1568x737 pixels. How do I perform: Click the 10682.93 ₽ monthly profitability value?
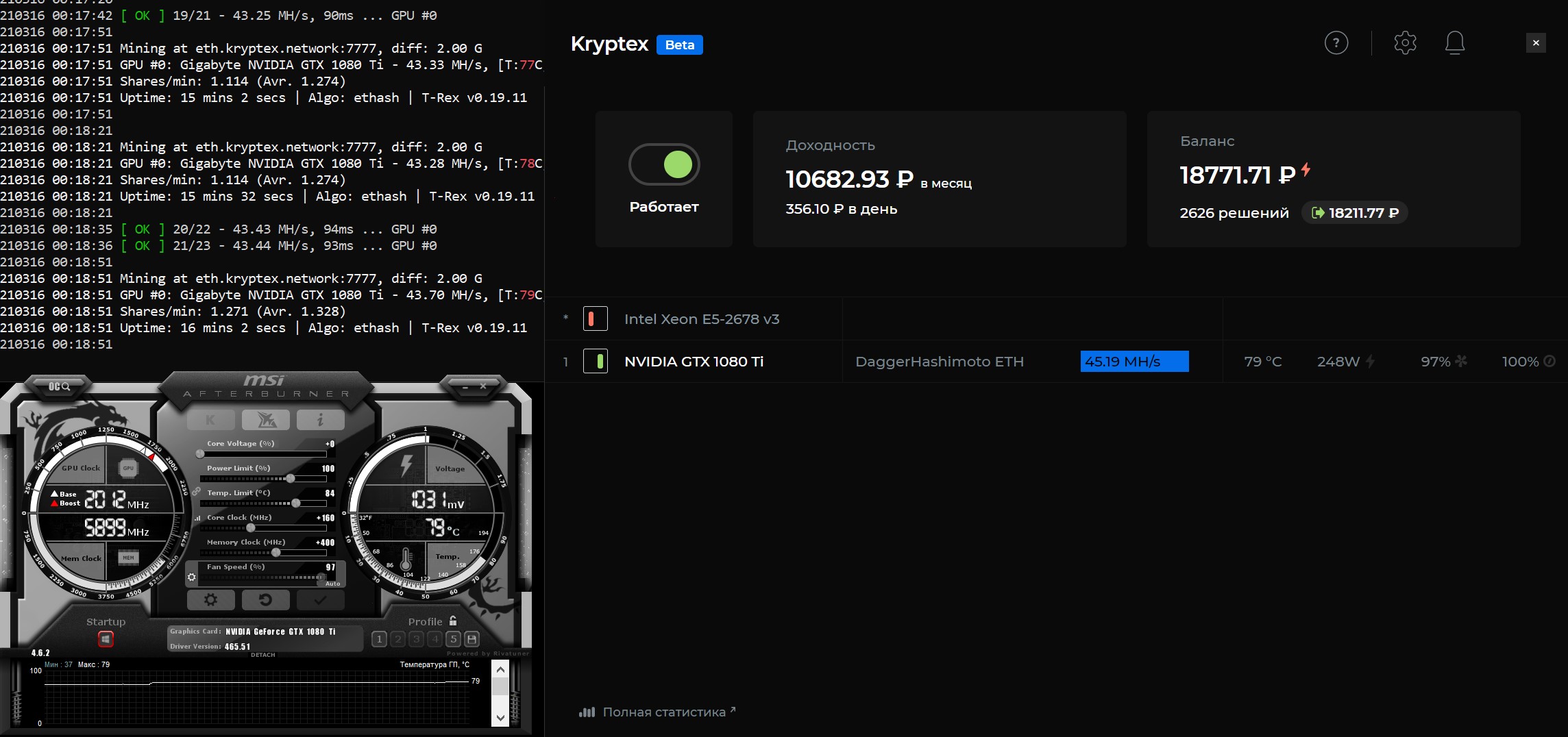click(850, 179)
